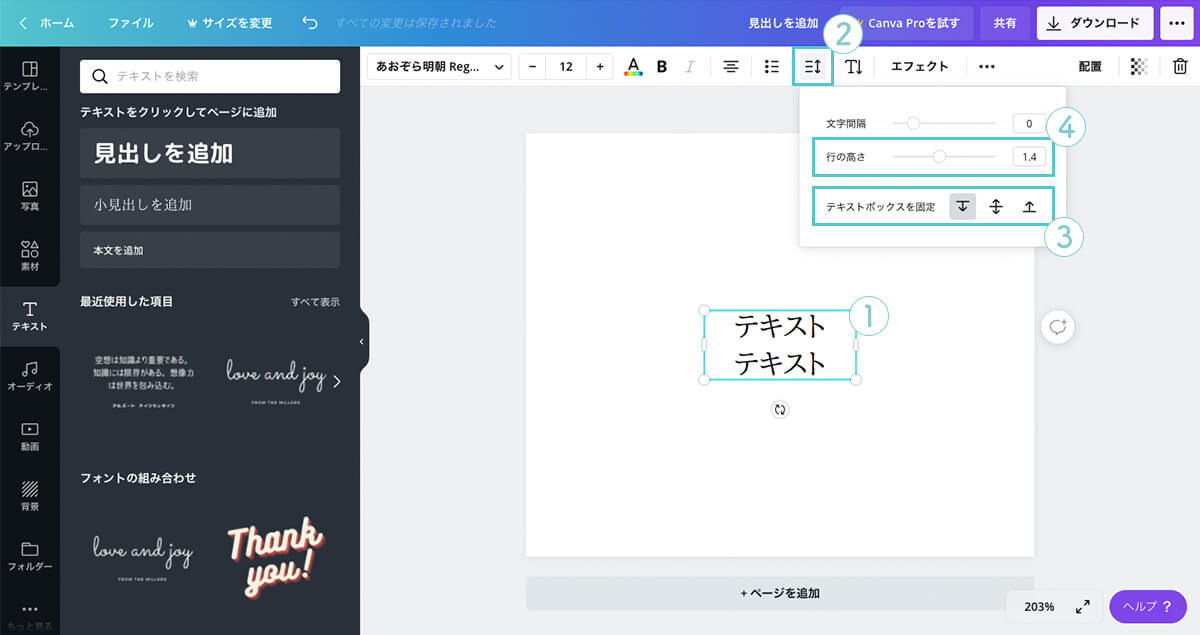Image resolution: width=1200 pixels, height=635 pixels.
Task: Select the 写真 tab in sidebar
Action: click(x=30, y=195)
